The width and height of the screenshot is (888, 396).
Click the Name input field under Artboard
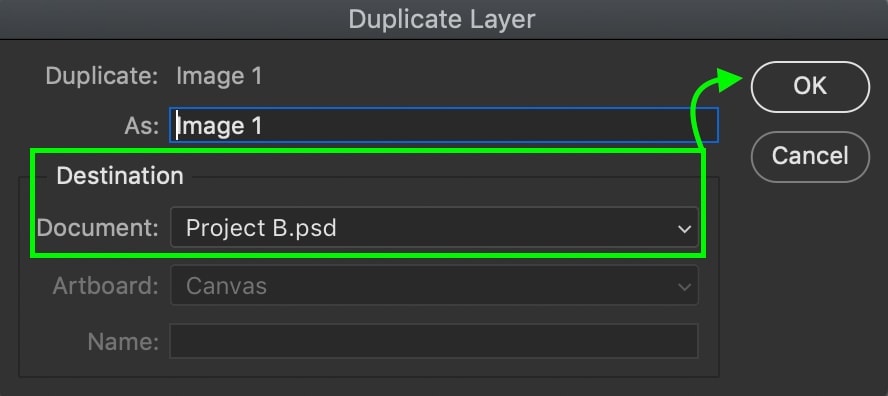click(434, 341)
